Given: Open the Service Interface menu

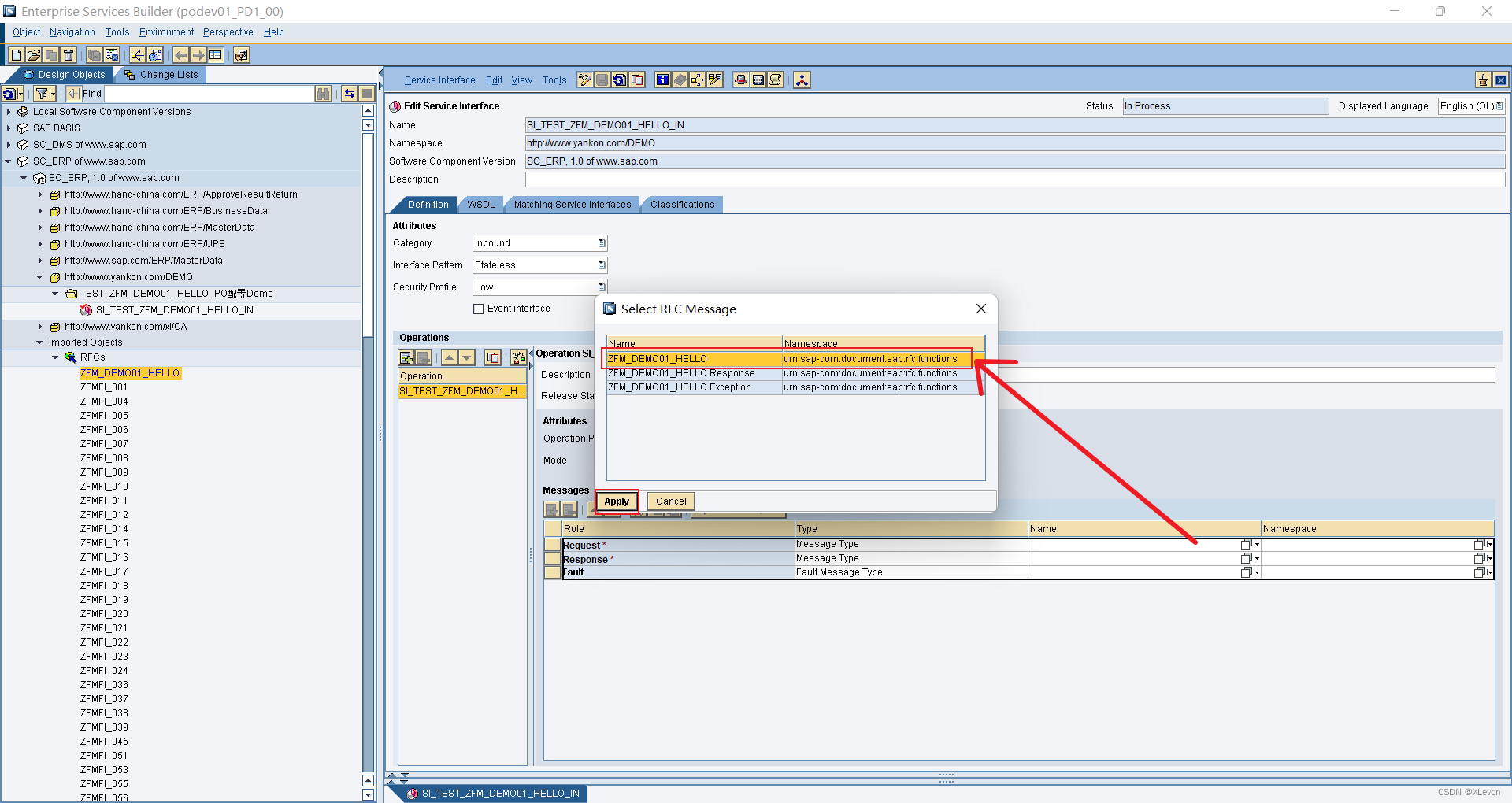Looking at the screenshot, I should [439, 80].
